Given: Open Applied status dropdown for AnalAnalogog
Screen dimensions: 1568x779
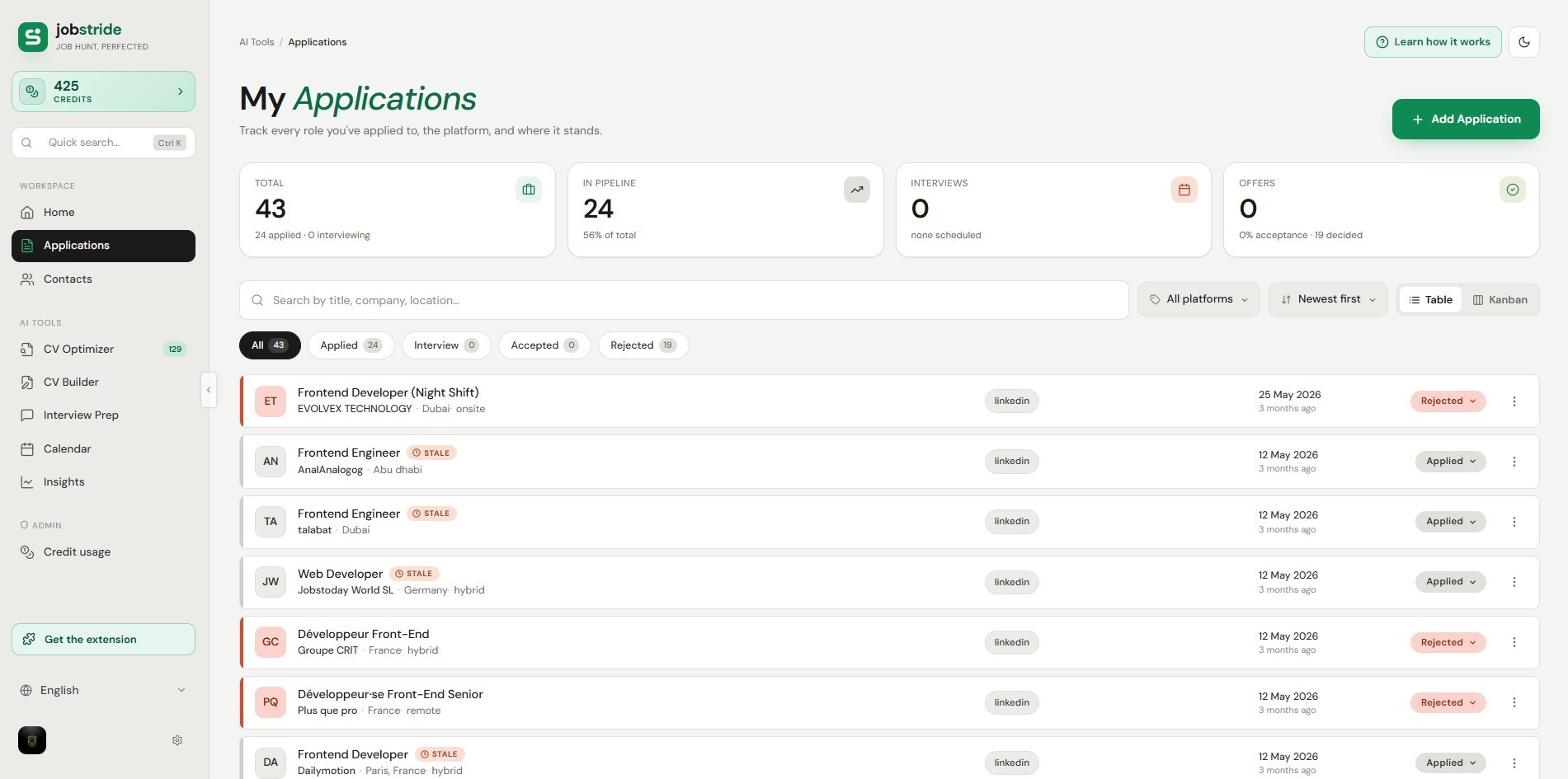Looking at the screenshot, I should (1451, 462).
